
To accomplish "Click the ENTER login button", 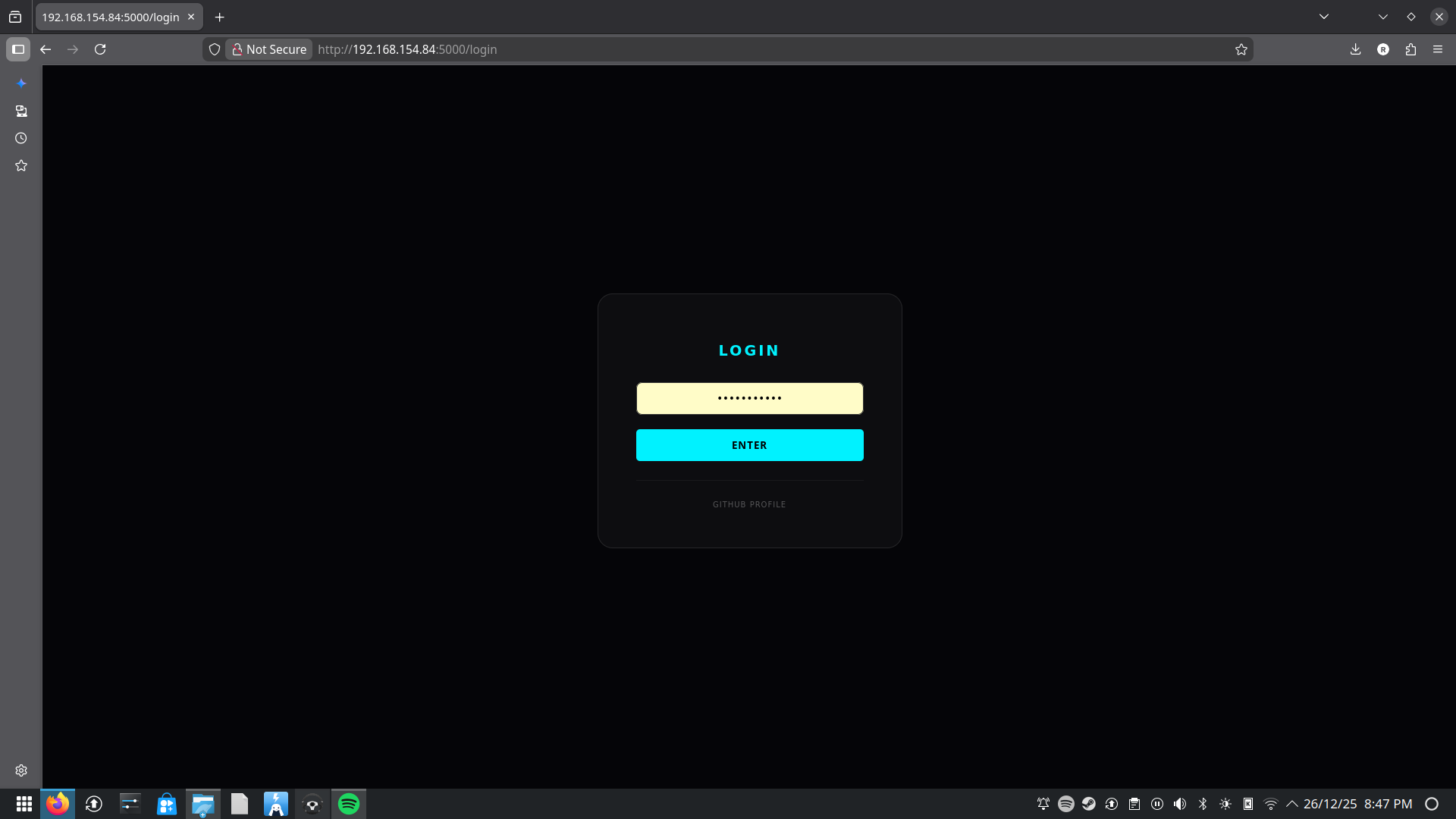I will pos(749,445).
